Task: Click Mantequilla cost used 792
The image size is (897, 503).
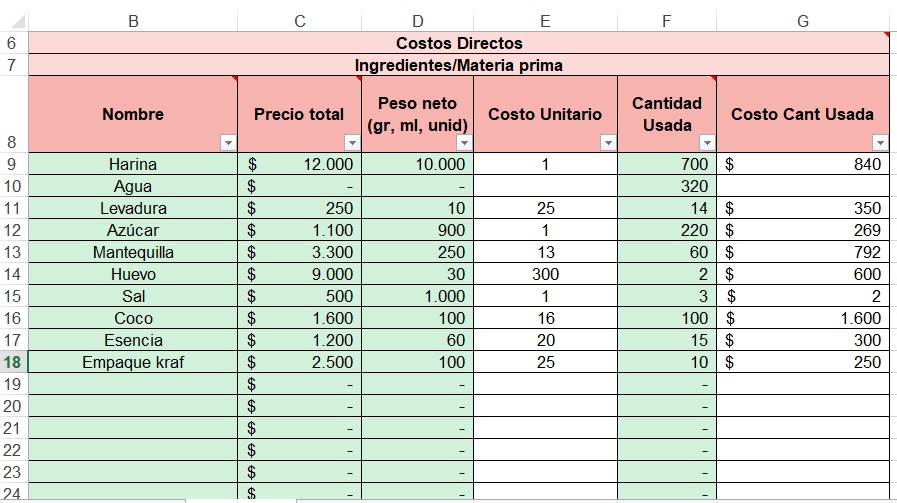Action: click(803, 252)
